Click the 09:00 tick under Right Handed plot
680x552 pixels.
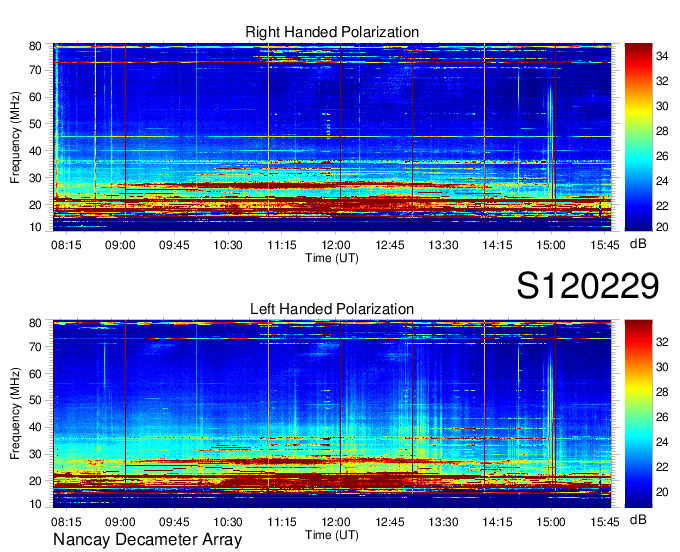(120, 245)
